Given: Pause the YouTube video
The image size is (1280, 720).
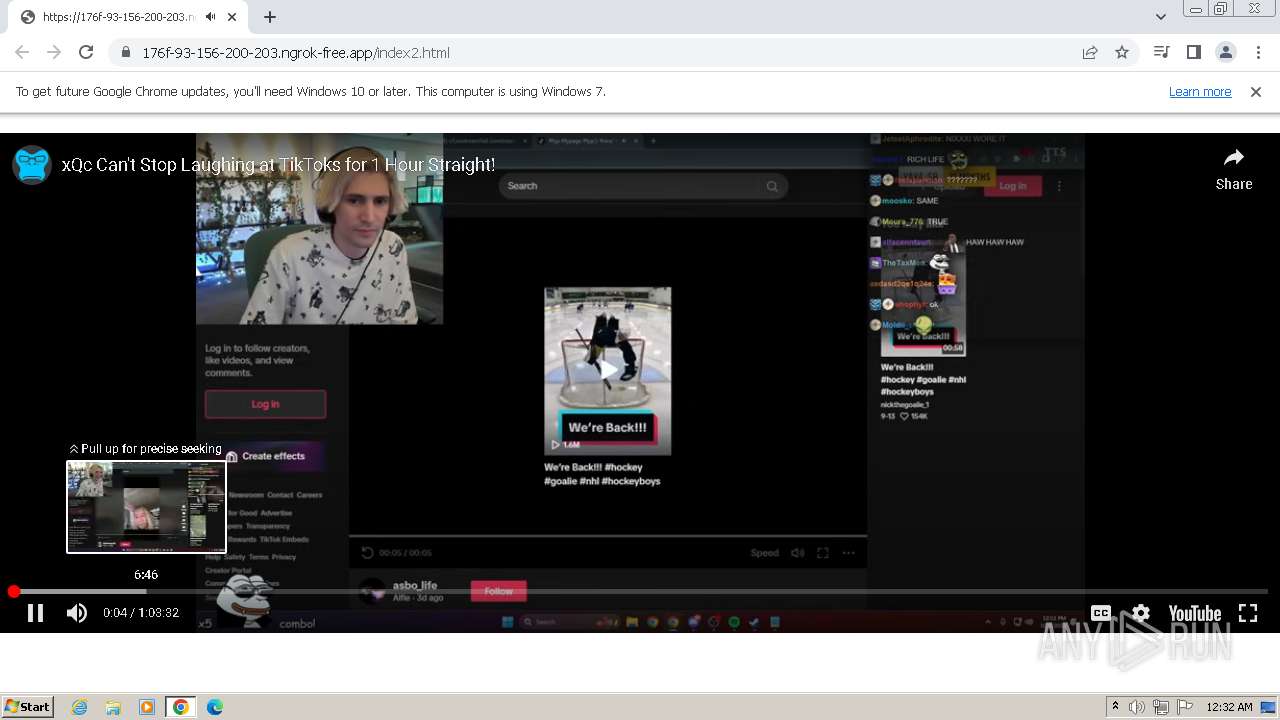Looking at the screenshot, I should coord(35,613).
